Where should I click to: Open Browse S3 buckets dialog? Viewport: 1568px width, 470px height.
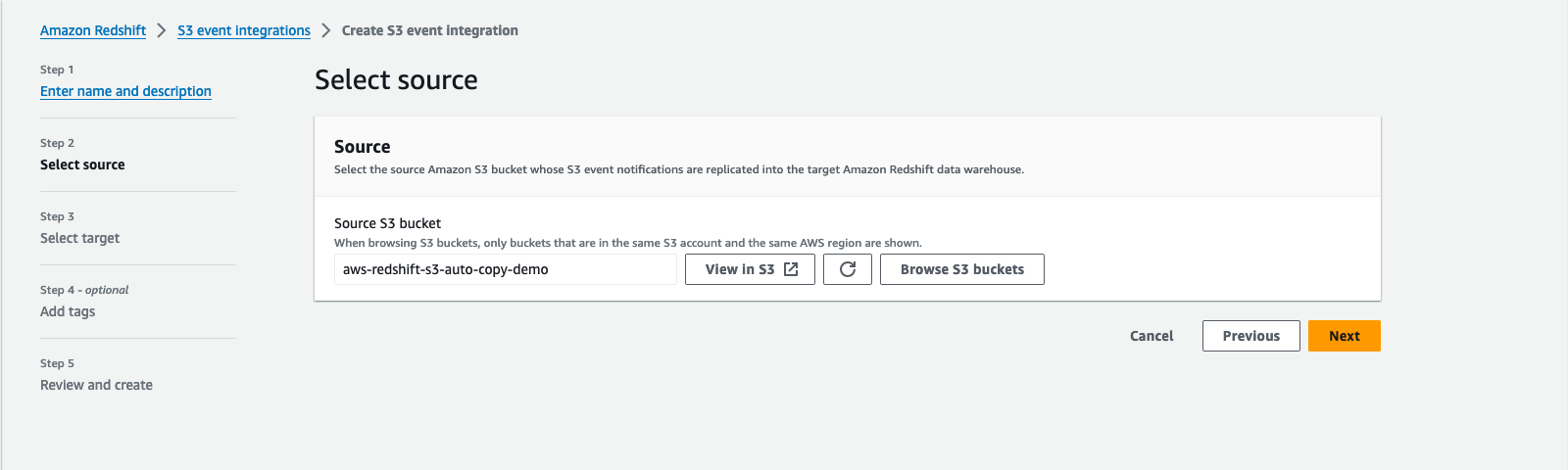point(962,269)
